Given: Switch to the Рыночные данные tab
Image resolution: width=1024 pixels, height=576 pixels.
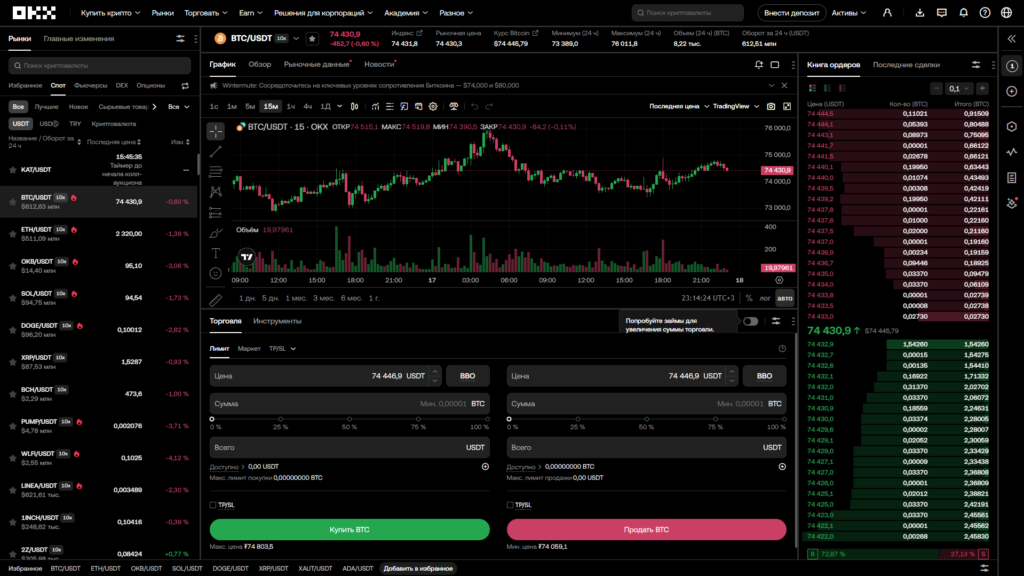Looking at the screenshot, I should coord(317,65).
